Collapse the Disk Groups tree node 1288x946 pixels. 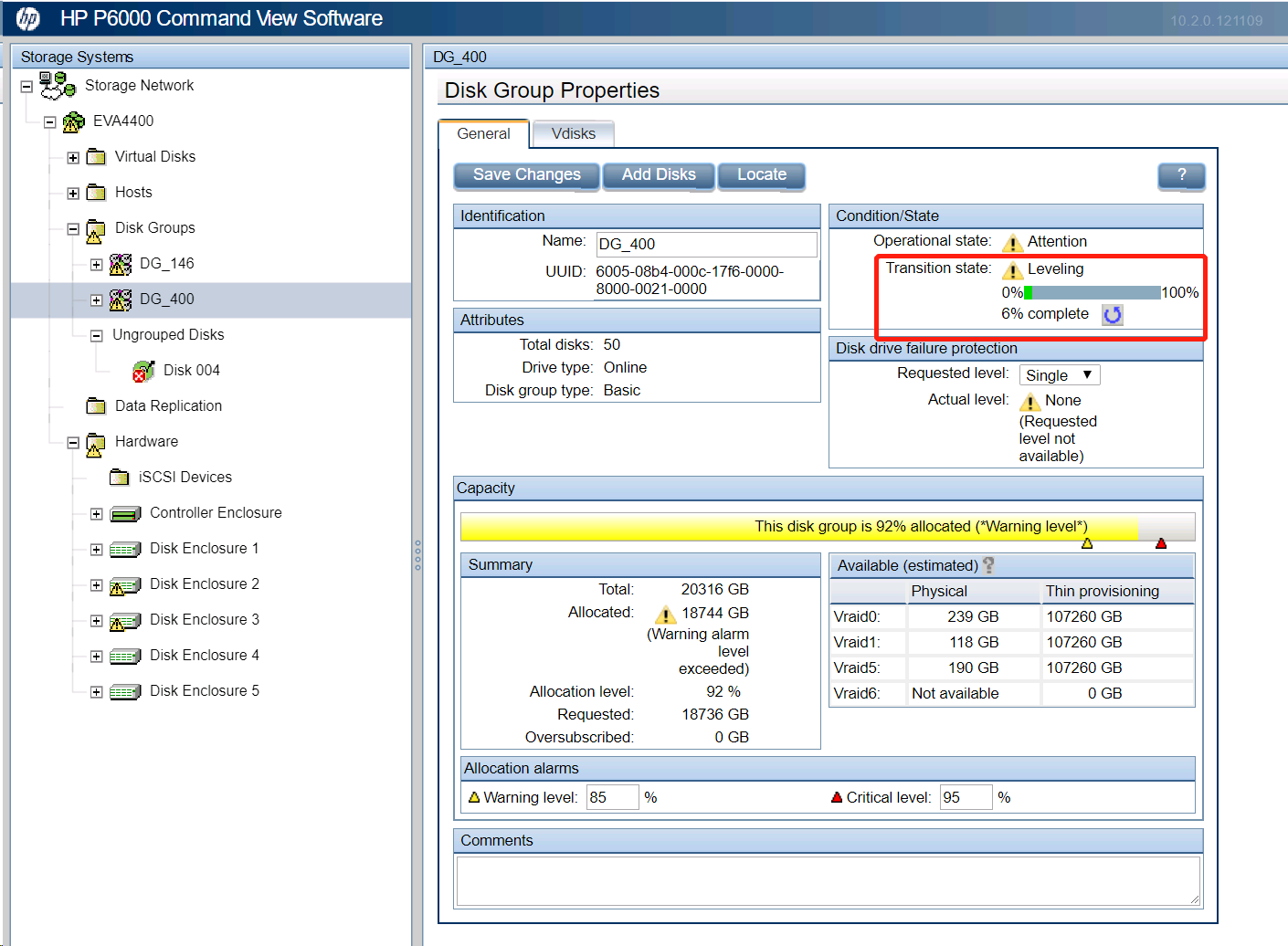click(x=73, y=229)
